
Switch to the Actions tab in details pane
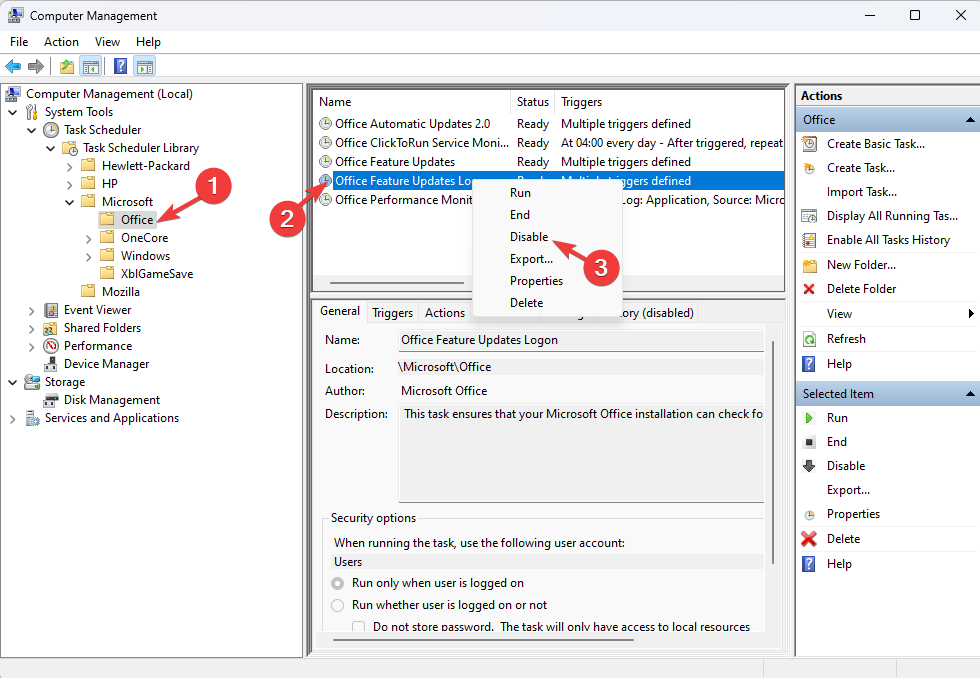(445, 312)
